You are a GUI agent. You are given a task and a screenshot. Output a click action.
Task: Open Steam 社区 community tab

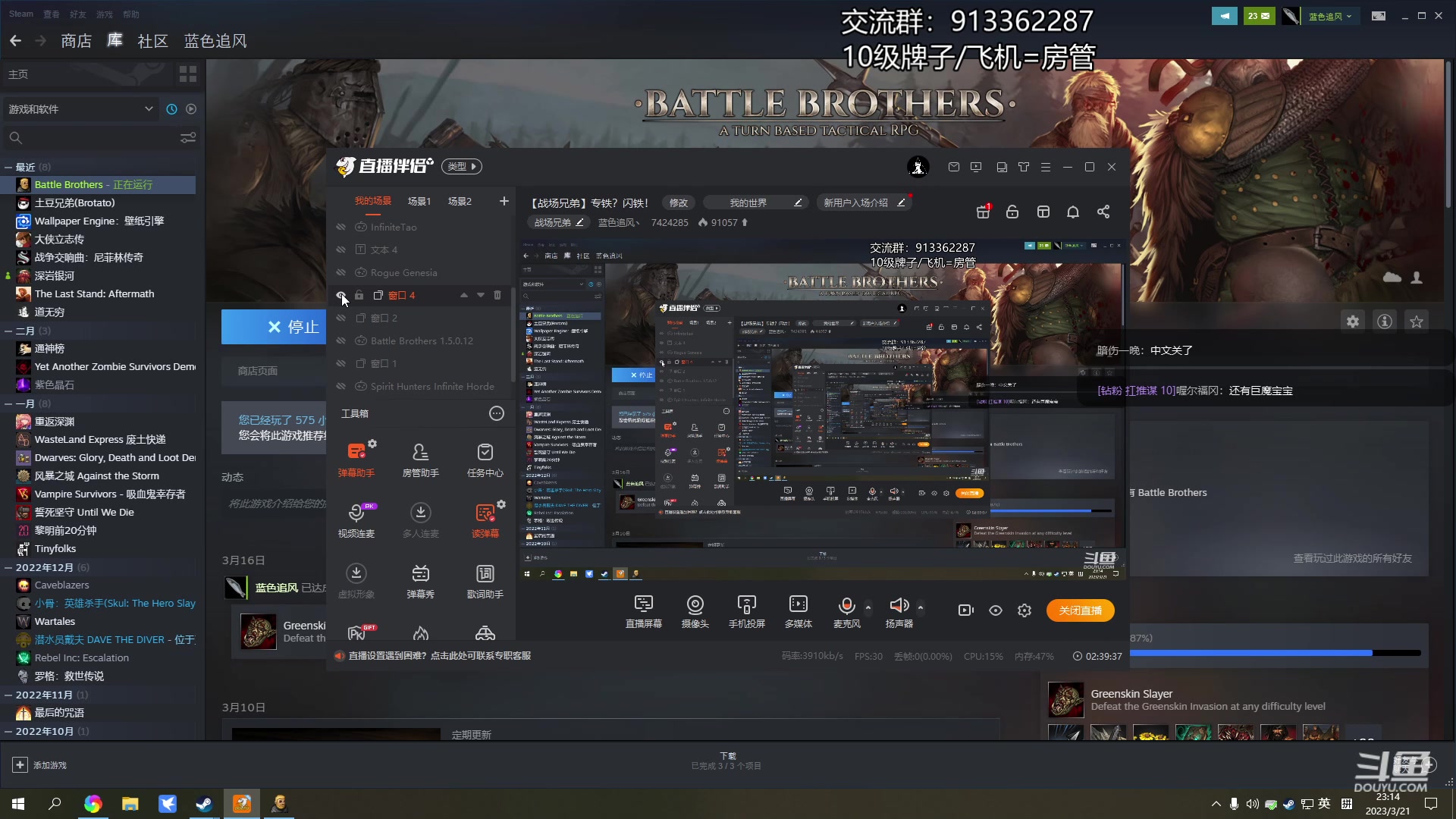tap(152, 41)
